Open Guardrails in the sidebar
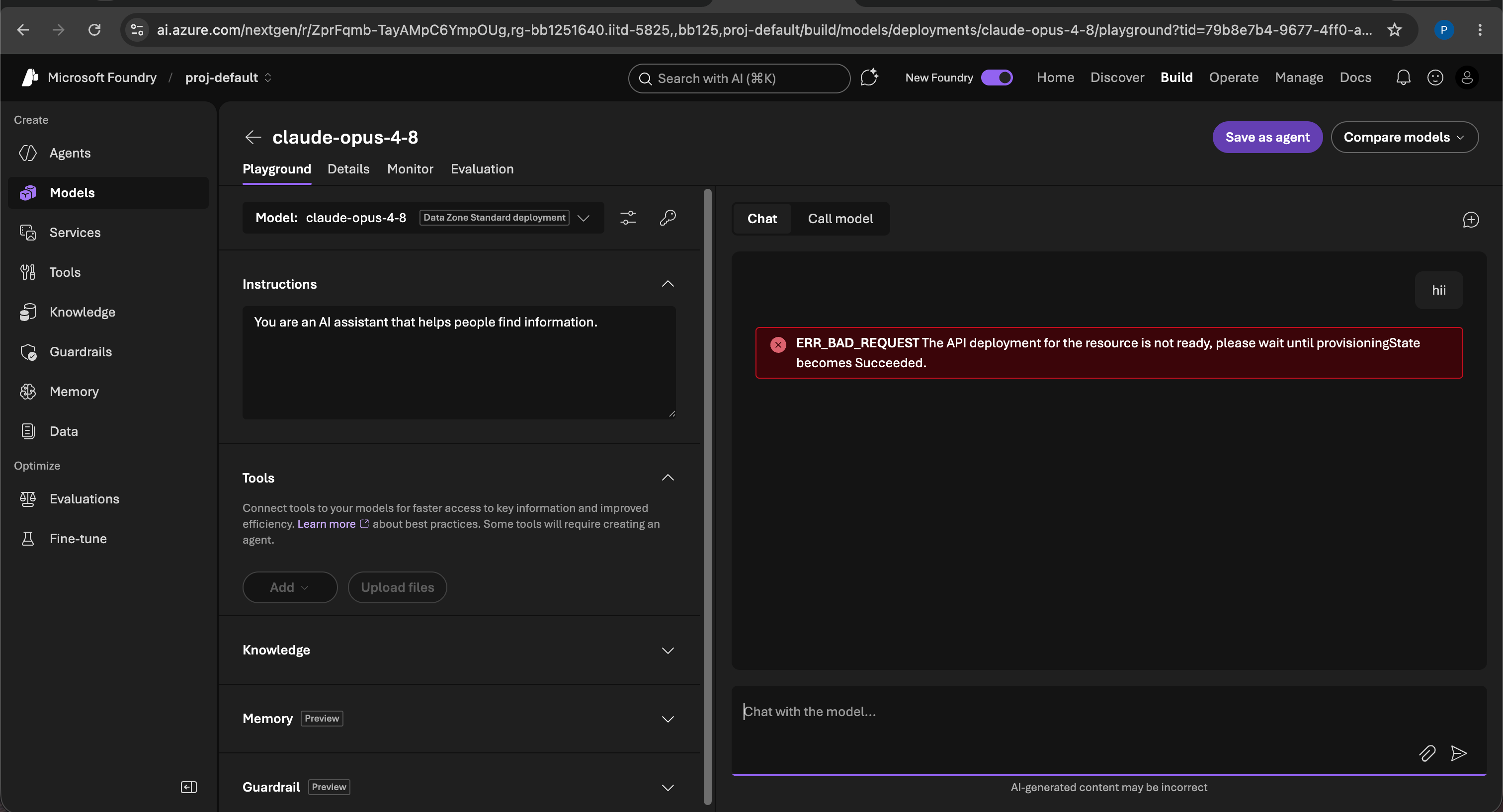1503x812 pixels. (x=108, y=352)
